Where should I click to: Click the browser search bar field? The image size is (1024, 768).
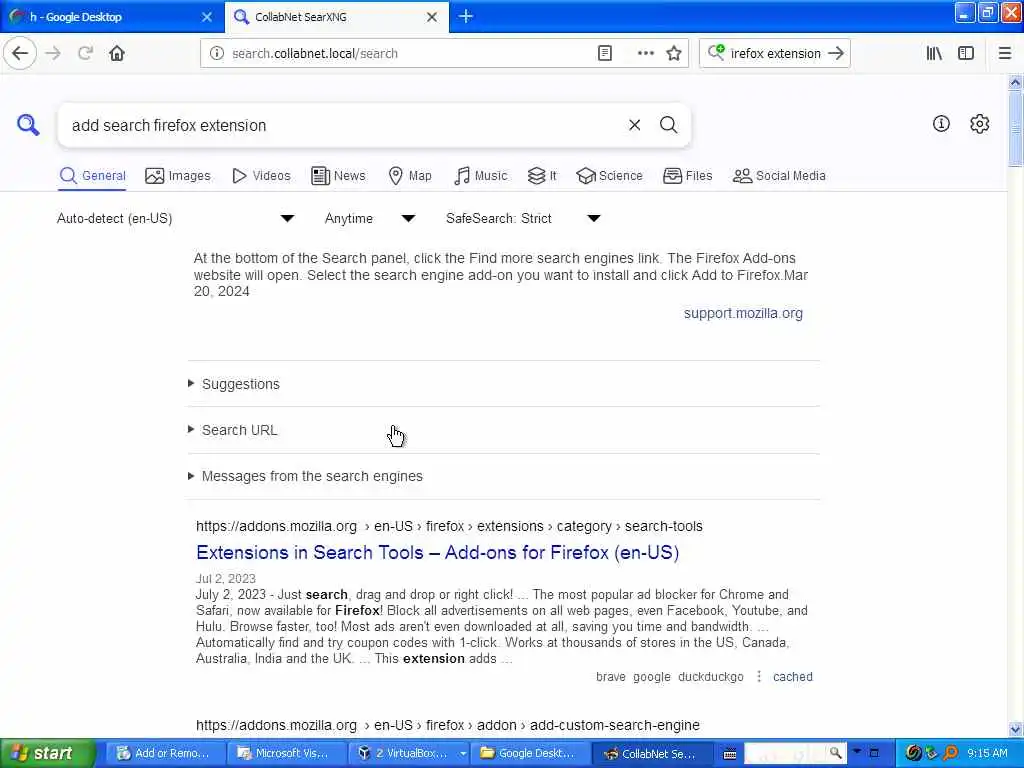coord(775,54)
